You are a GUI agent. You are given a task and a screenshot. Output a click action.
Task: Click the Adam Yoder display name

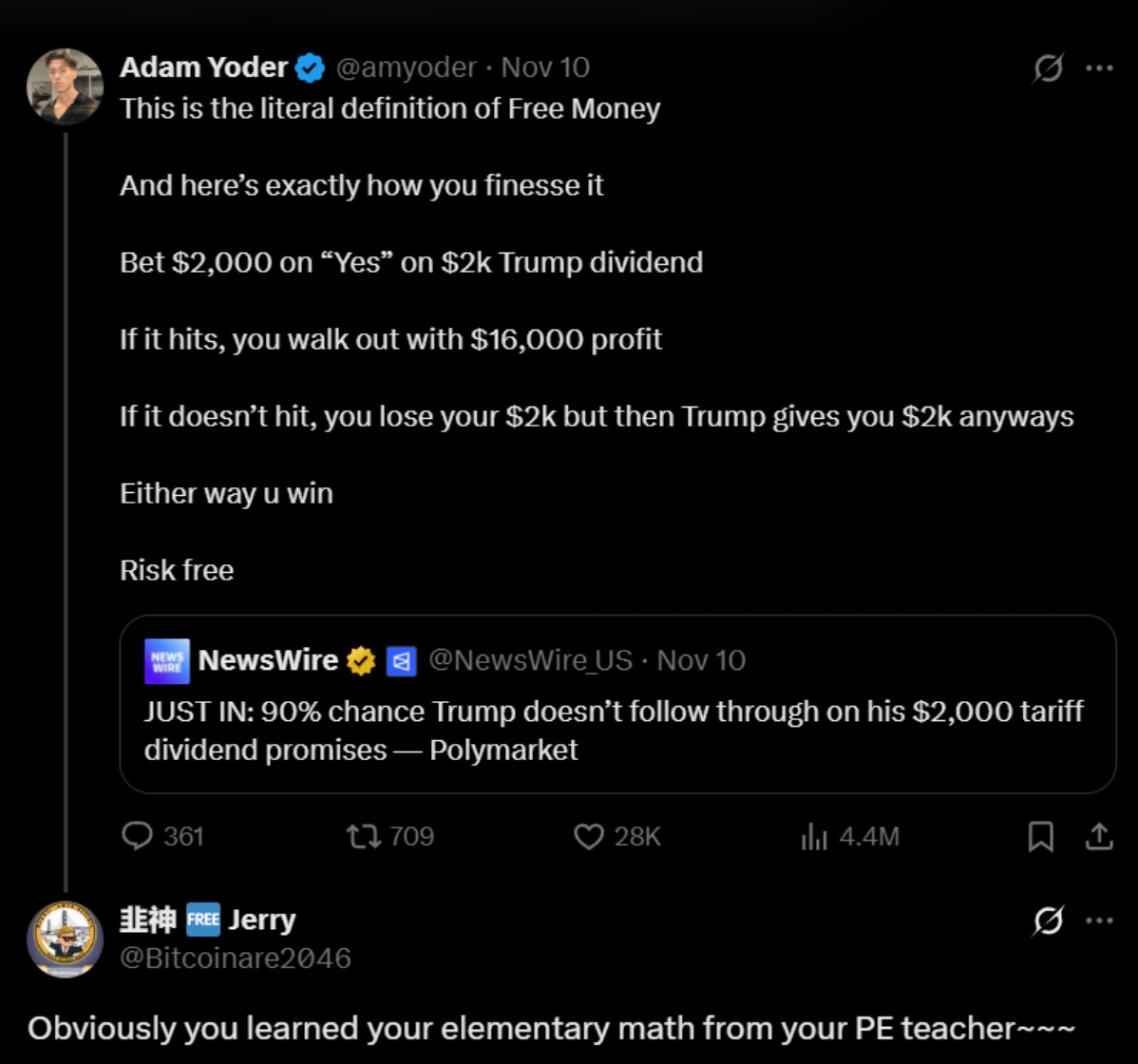(203, 67)
